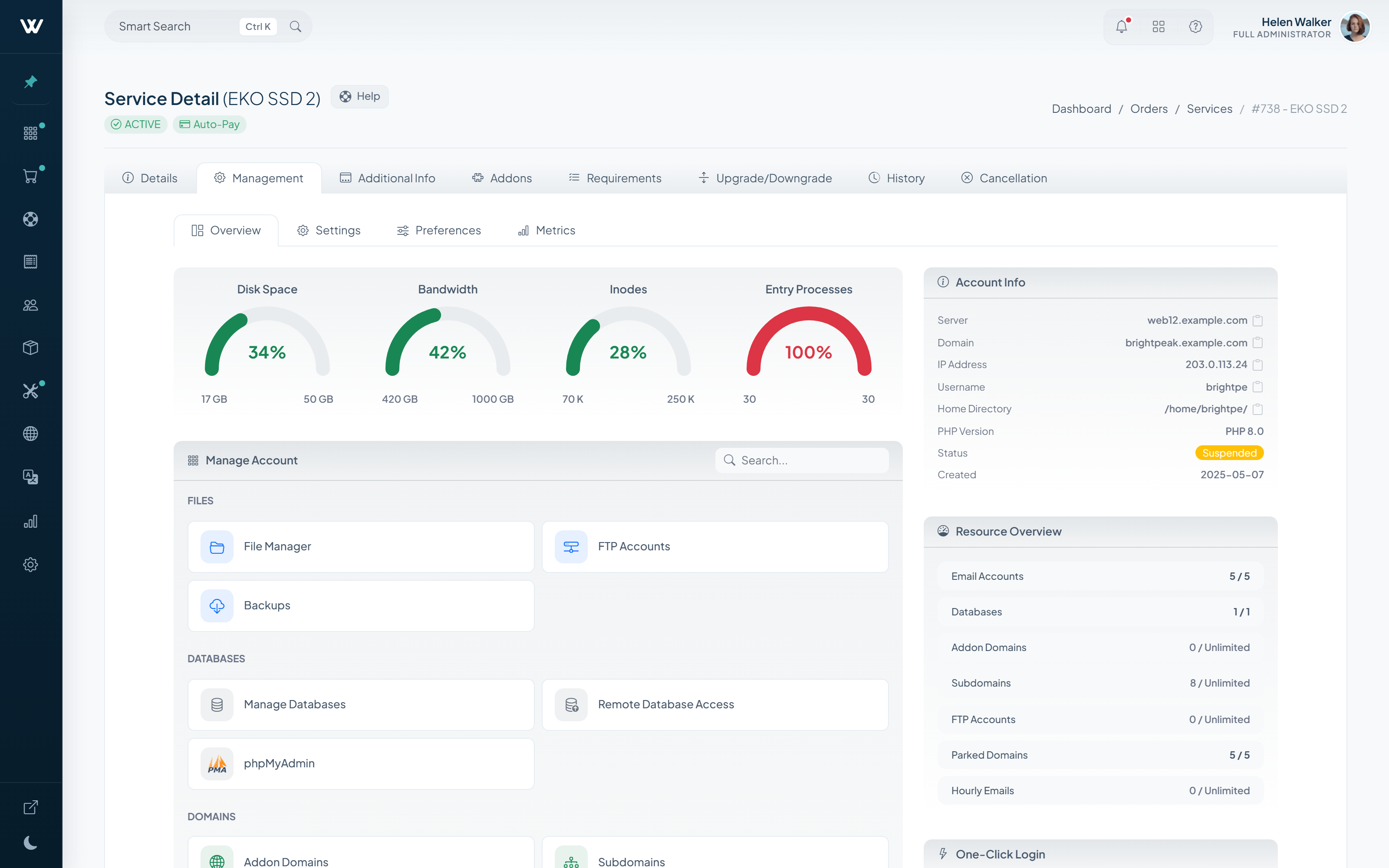Image resolution: width=1389 pixels, height=868 pixels.
Task: Copy the Username brightpe
Action: tap(1257, 387)
